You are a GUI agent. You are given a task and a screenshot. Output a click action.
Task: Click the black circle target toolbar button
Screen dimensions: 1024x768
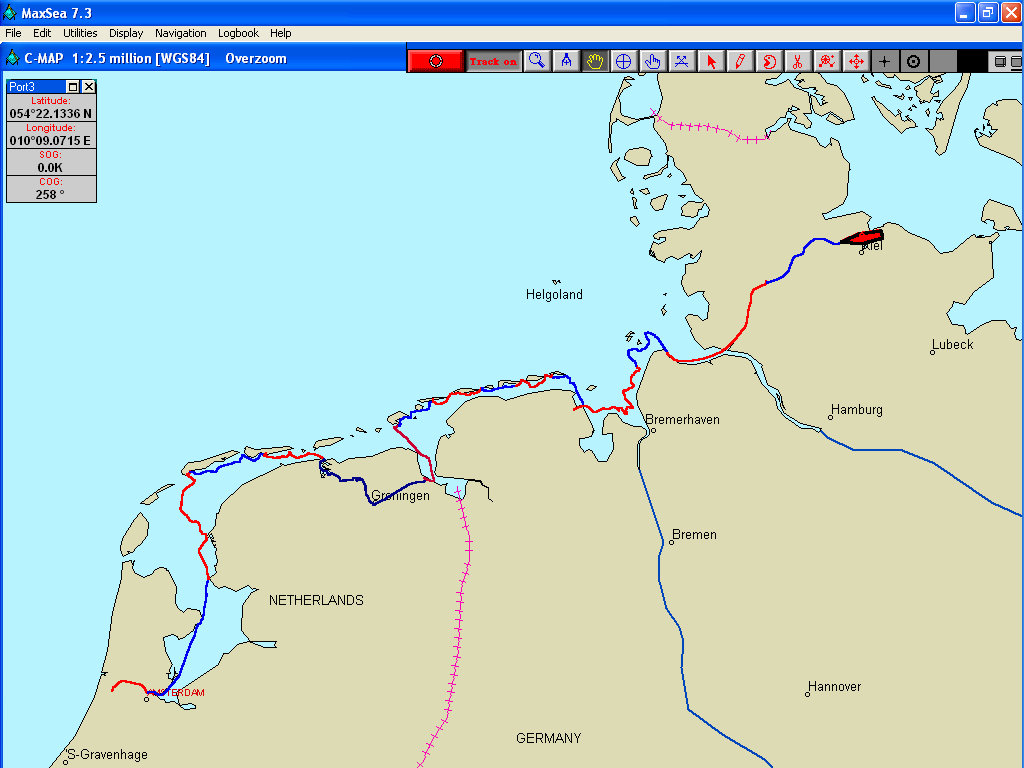pyautogui.click(x=914, y=61)
